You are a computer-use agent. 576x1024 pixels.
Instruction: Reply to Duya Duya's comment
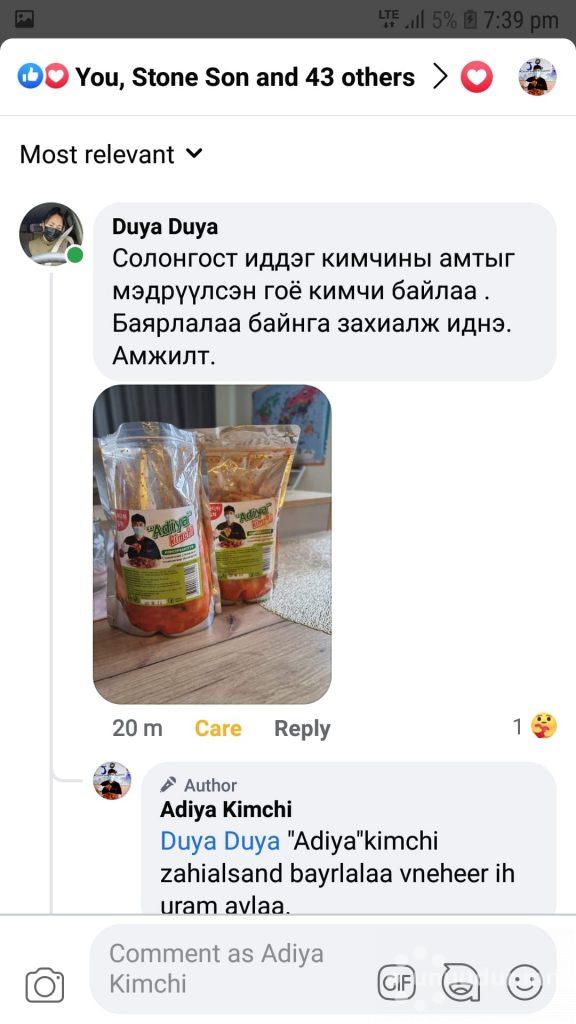[x=302, y=728]
